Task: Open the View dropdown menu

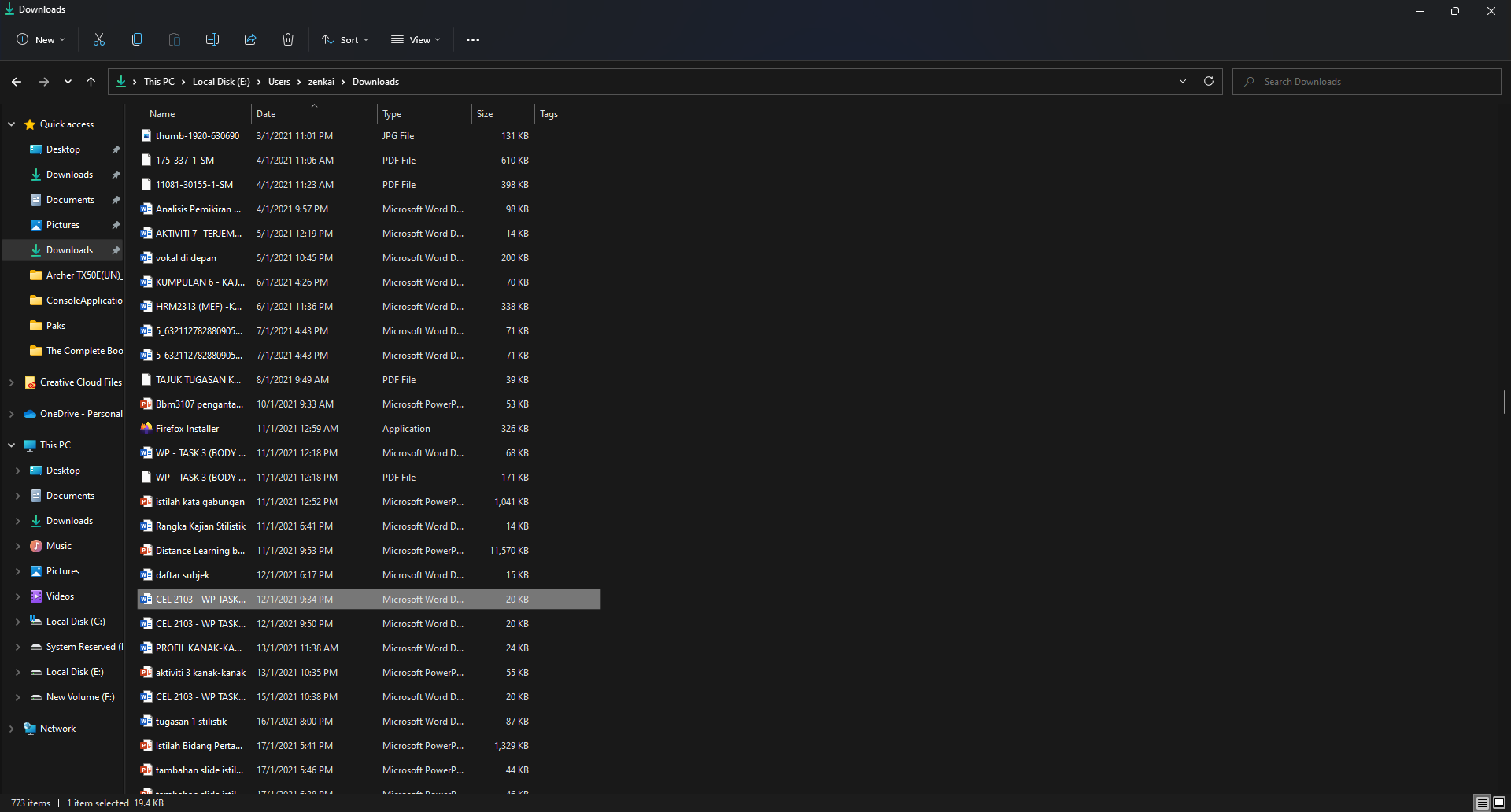Action: click(x=416, y=39)
